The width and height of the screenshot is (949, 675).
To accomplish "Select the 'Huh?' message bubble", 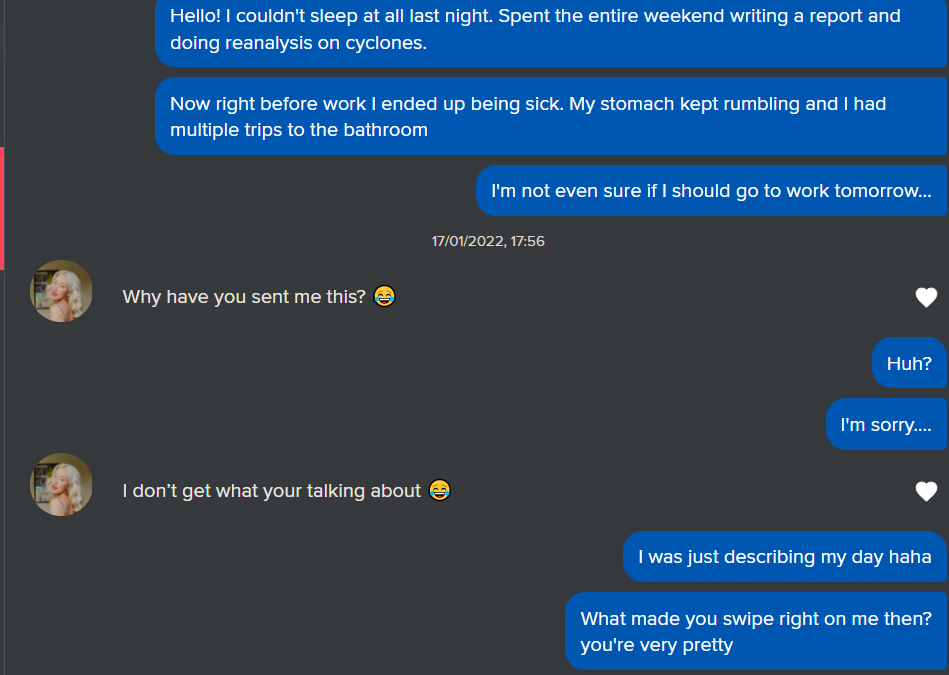I will tap(909, 363).
